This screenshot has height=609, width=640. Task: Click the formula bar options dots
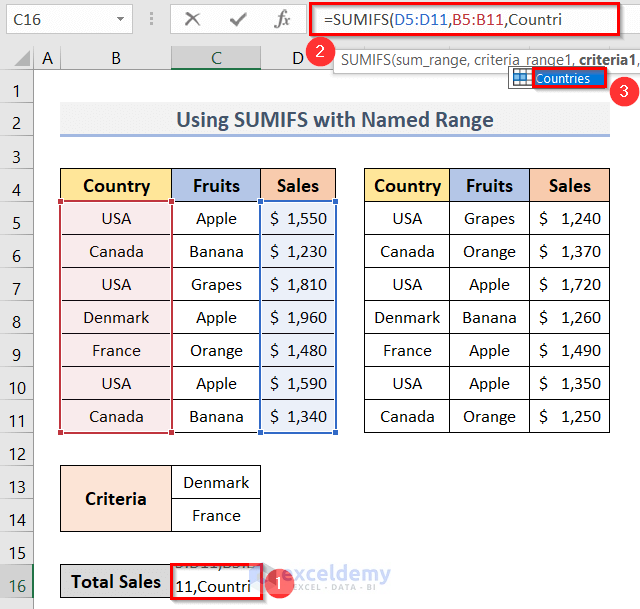click(152, 19)
